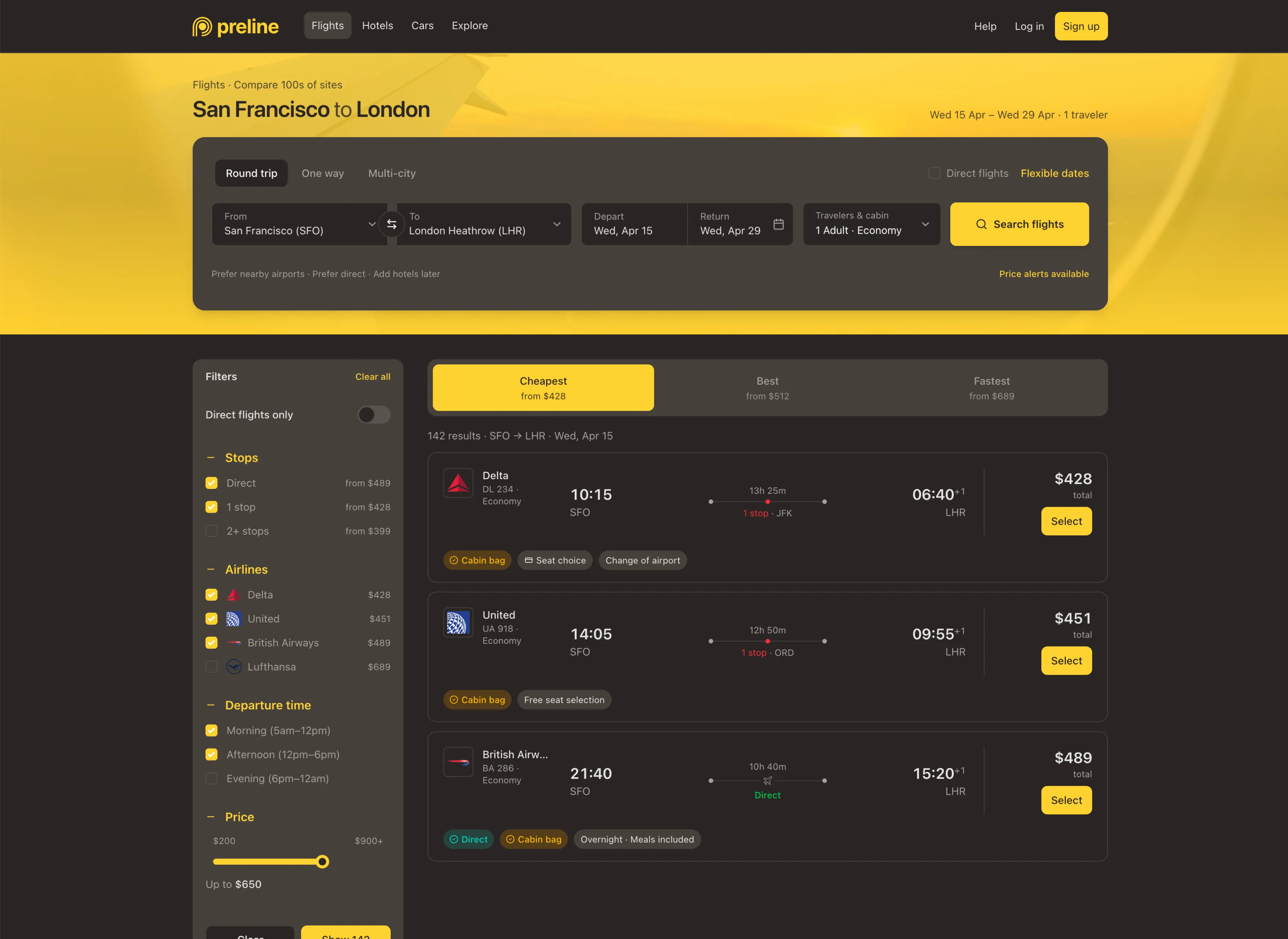The image size is (1288, 939).
Task: Click the Delta logo in first flight card
Action: coord(458,483)
